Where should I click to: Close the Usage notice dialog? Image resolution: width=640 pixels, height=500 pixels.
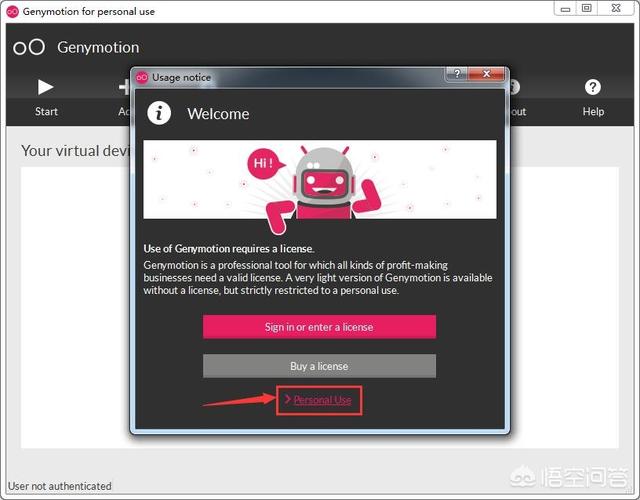(x=486, y=74)
